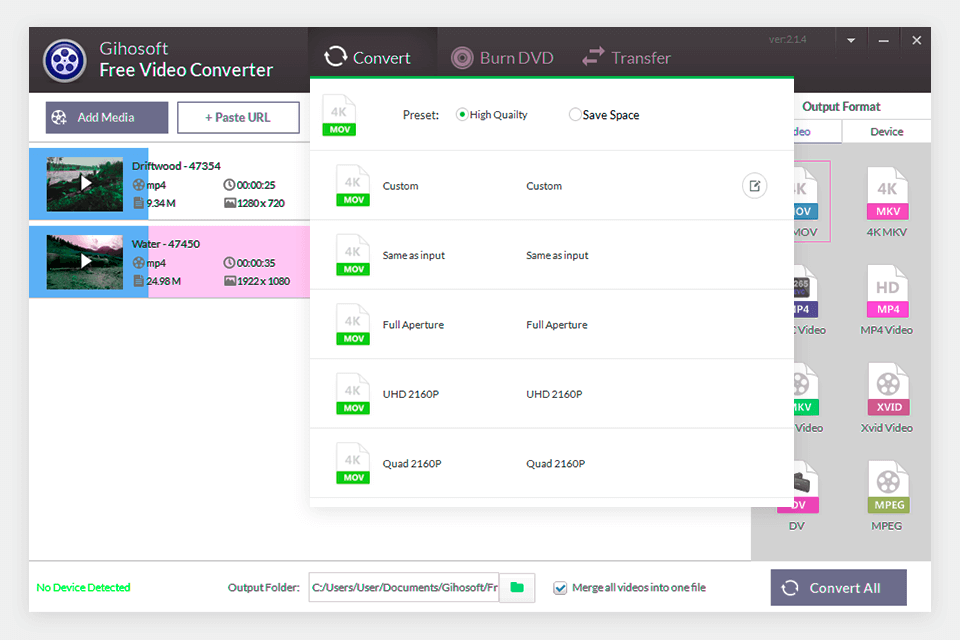Click the Add Media film reel icon

click(x=60, y=117)
